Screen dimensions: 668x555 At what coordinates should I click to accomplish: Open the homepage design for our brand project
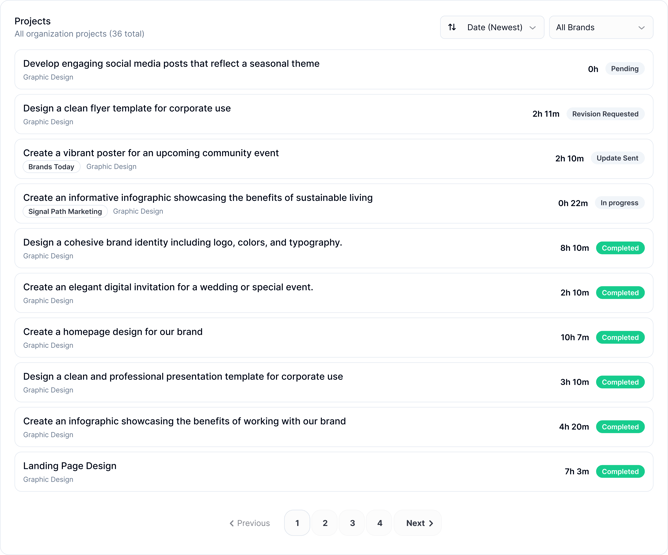click(113, 332)
